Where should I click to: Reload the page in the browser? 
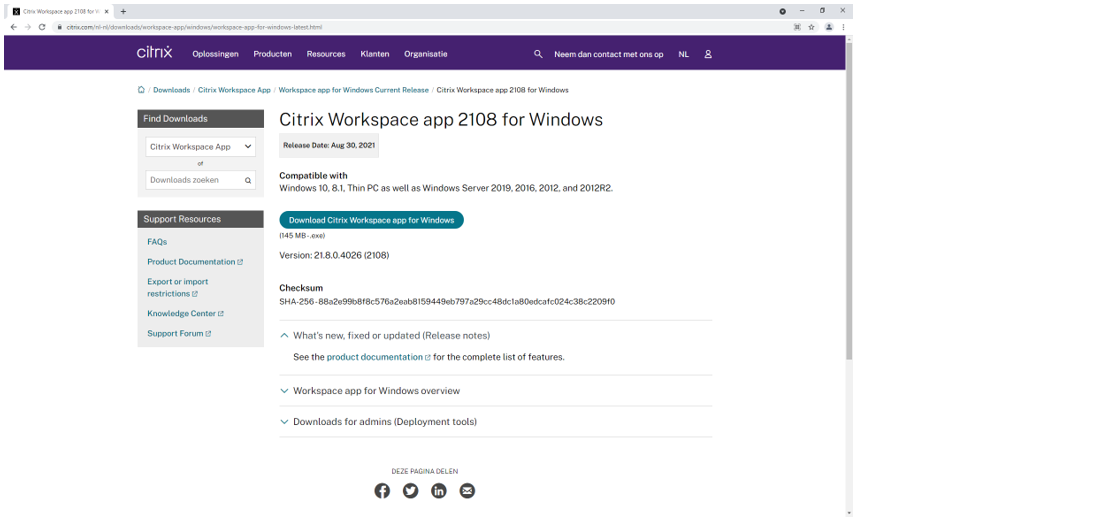tap(42, 27)
